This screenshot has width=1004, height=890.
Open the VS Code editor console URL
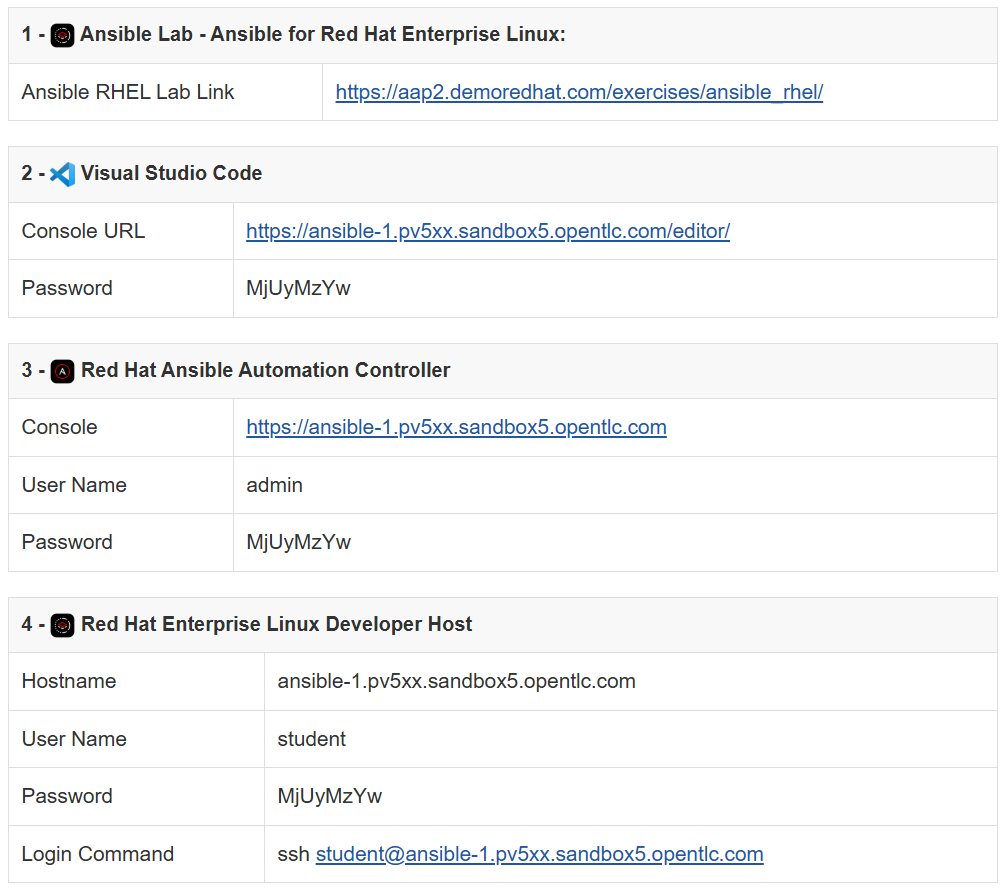pyautogui.click(x=488, y=231)
